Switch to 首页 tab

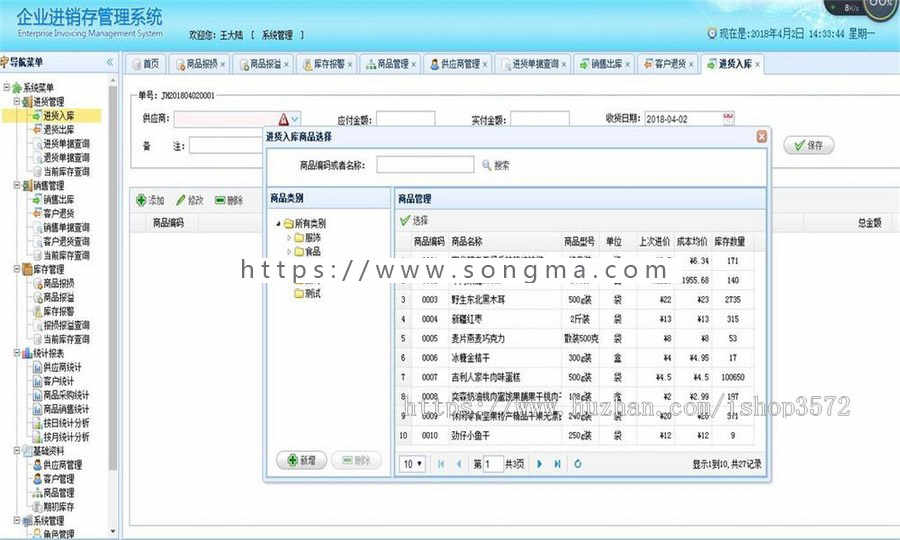[146, 64]
